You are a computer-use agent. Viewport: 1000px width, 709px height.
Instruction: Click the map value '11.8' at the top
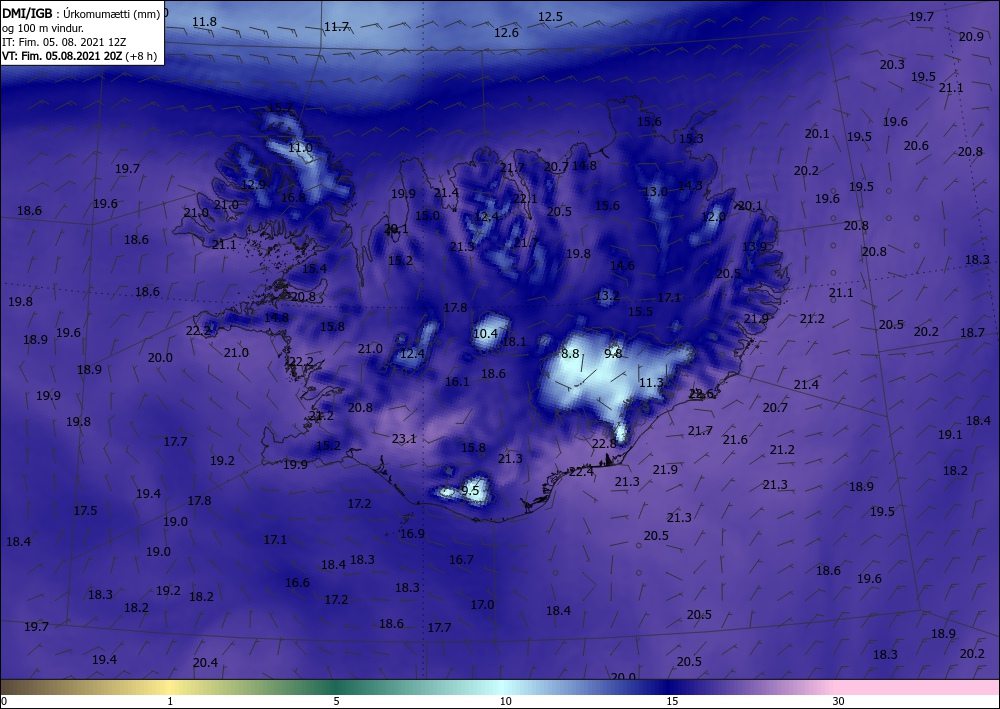[x=204, y=22]
